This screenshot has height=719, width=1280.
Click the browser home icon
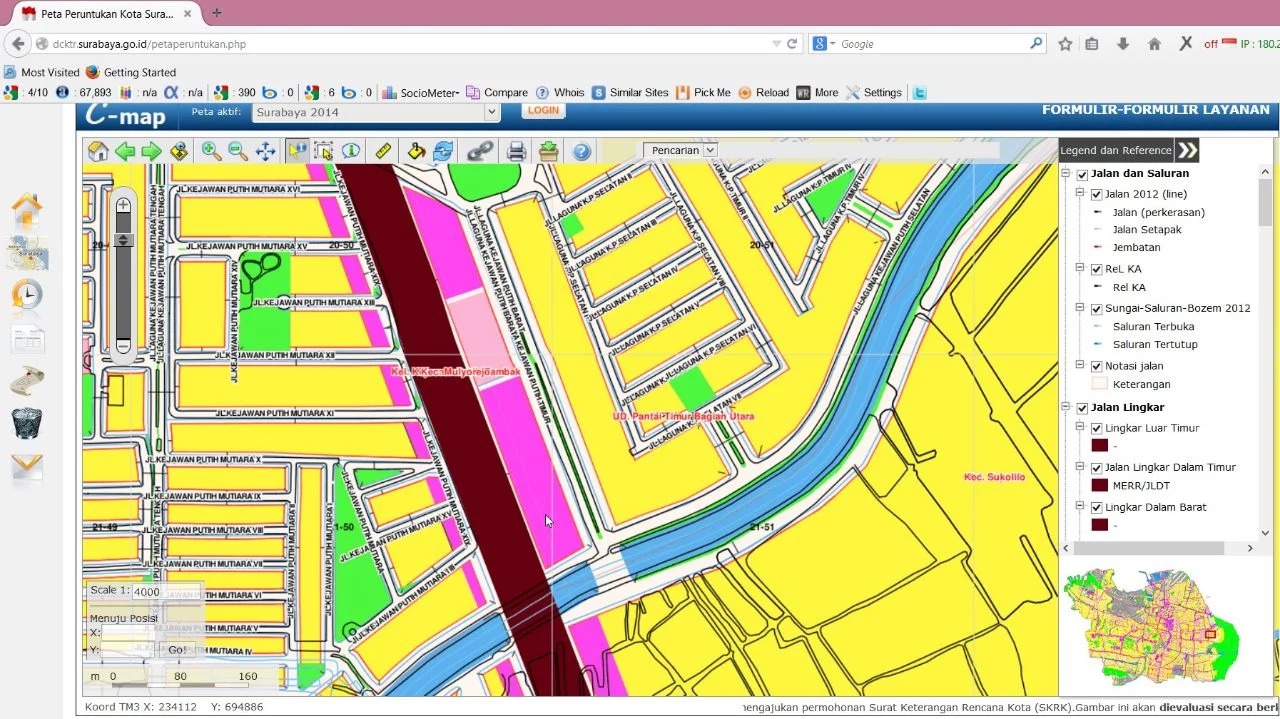(1154, 44)
